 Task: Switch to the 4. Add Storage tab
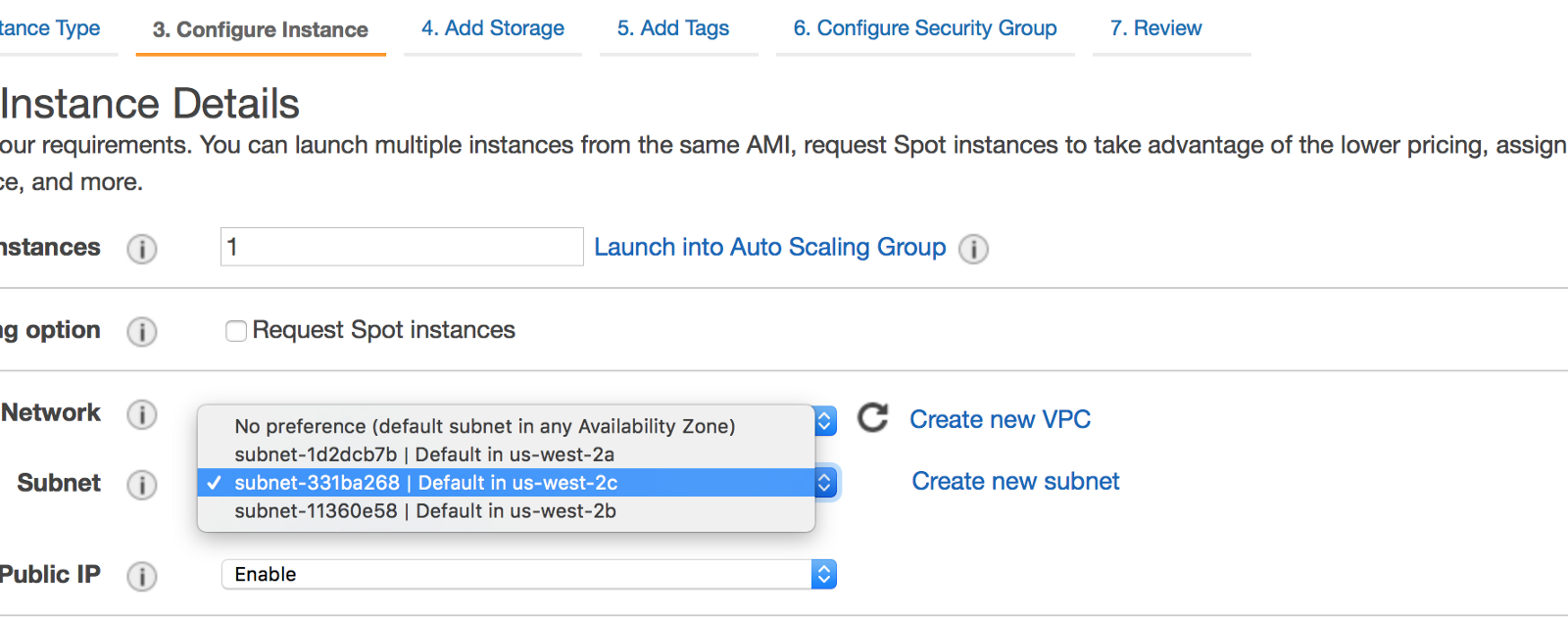pos(493,28)
